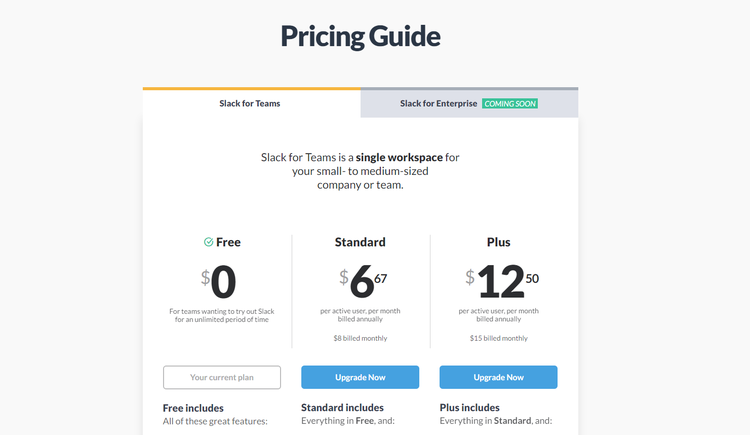Click the $6.67 Standard price

coord(363,281)
